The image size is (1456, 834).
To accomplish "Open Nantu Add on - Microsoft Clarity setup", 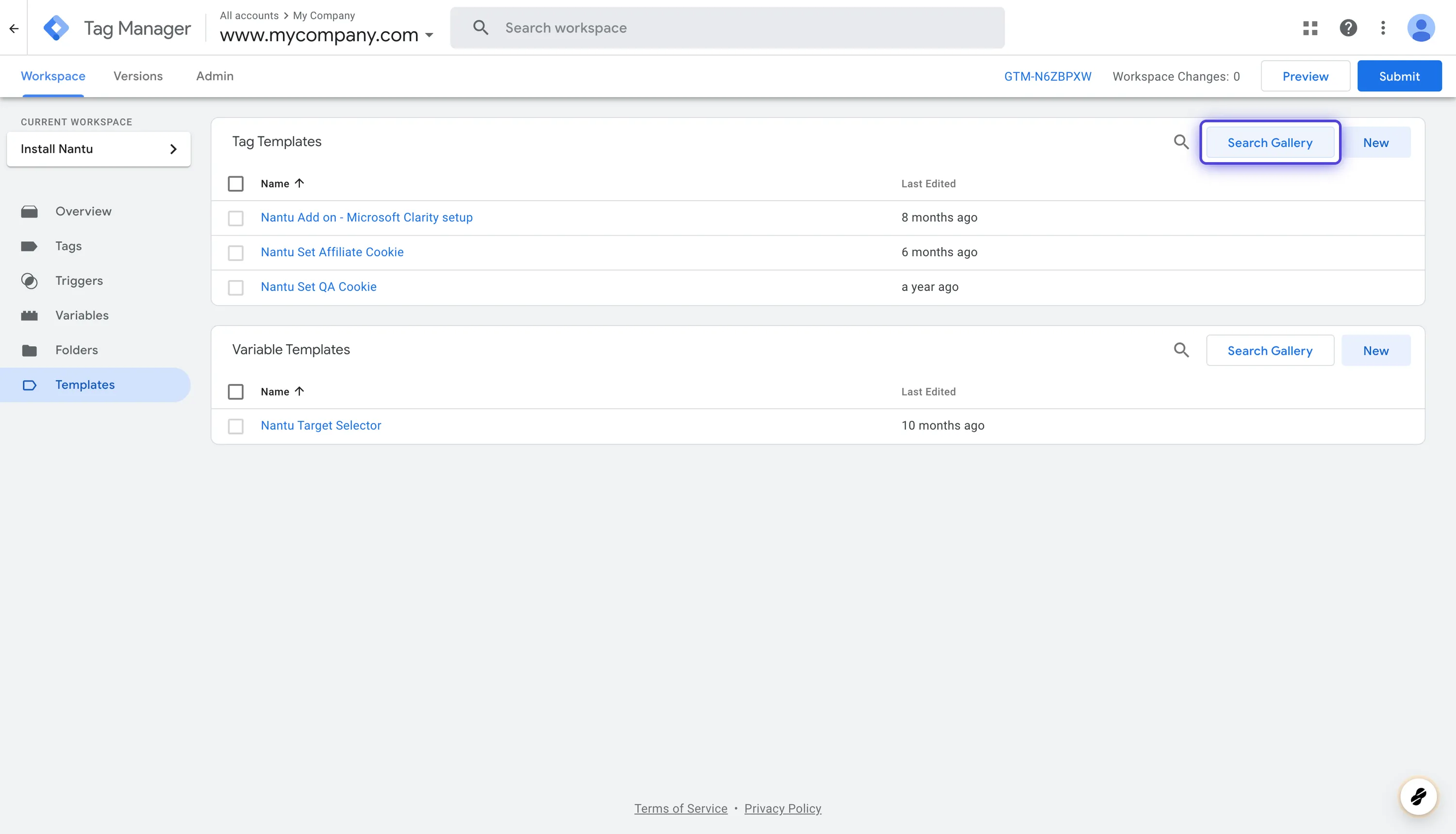I will click(x=366, y=217).
